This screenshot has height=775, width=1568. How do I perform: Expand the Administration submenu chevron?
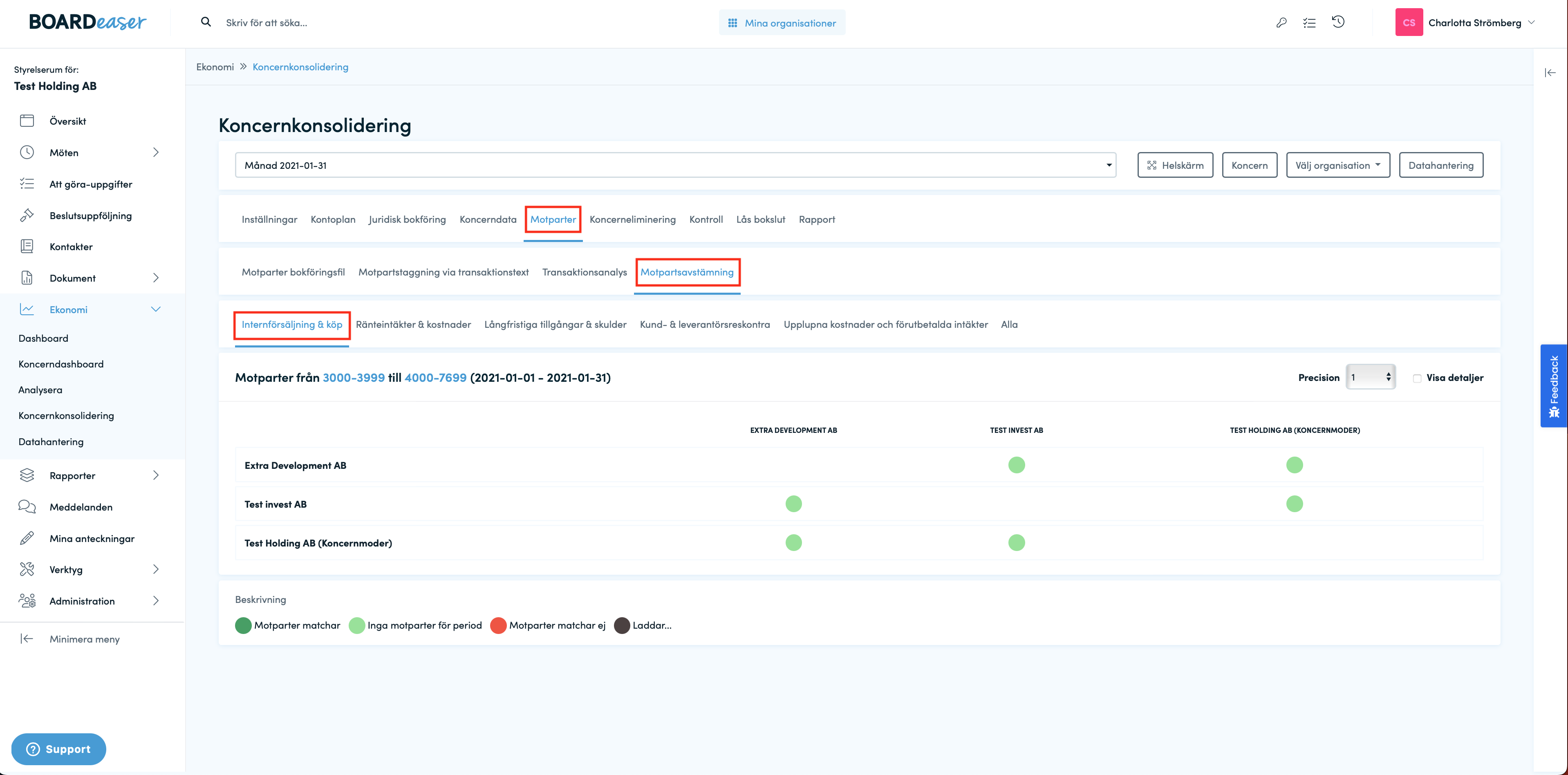click(156, 601)
